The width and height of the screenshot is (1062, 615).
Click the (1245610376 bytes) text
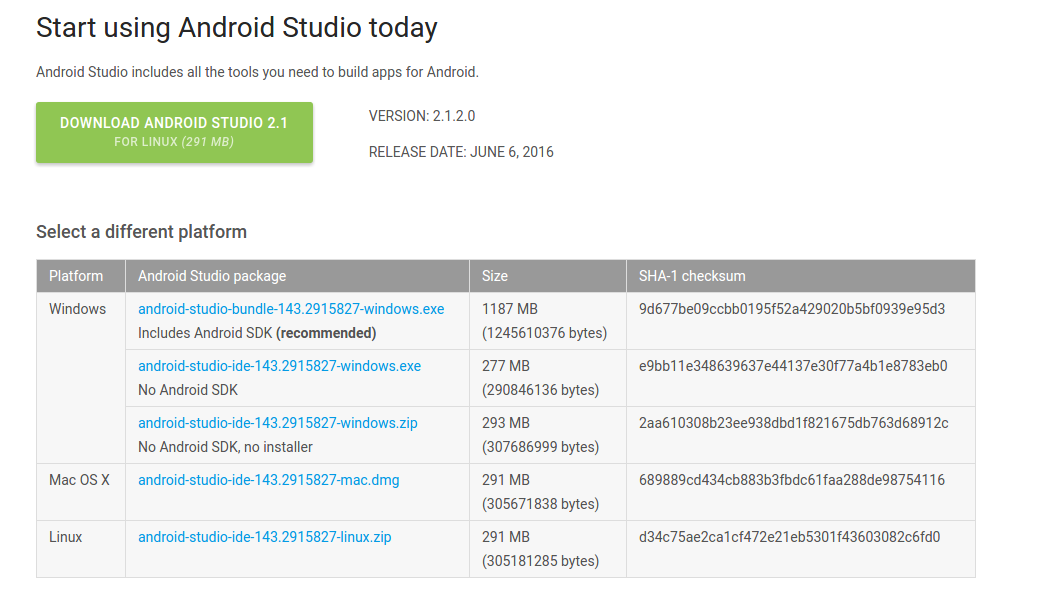point(545,333)
